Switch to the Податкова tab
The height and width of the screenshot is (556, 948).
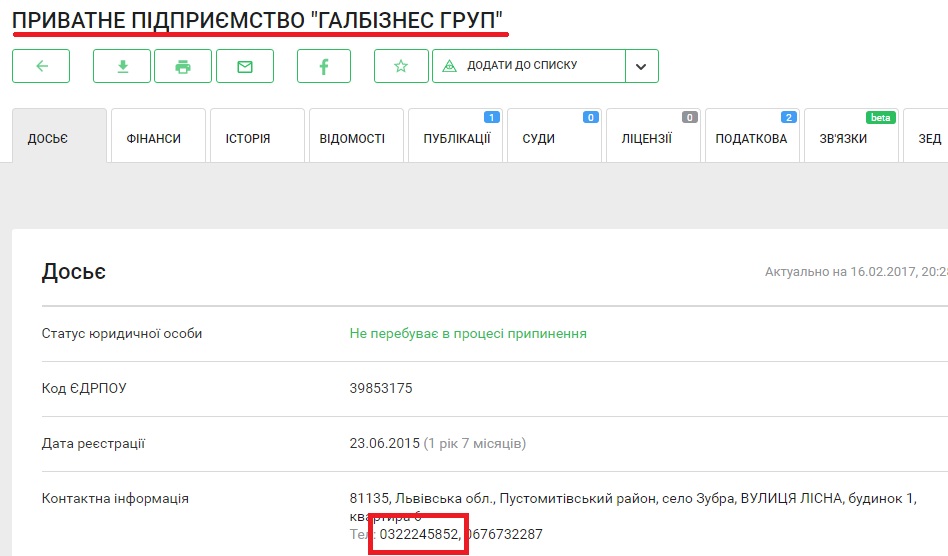click(751, 138)
